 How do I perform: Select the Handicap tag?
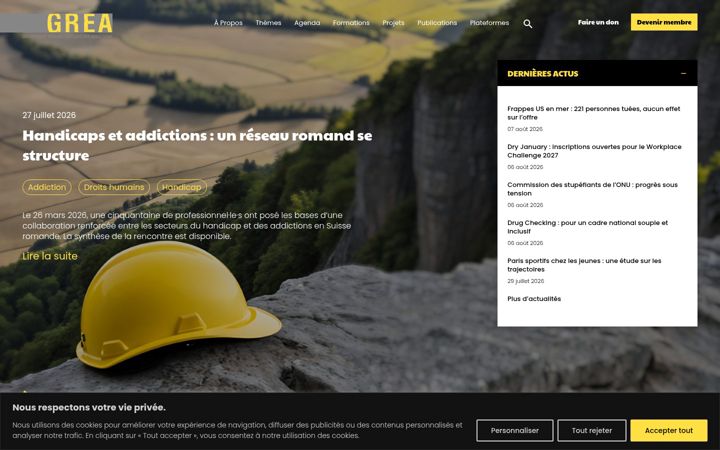tap(181, 187)
